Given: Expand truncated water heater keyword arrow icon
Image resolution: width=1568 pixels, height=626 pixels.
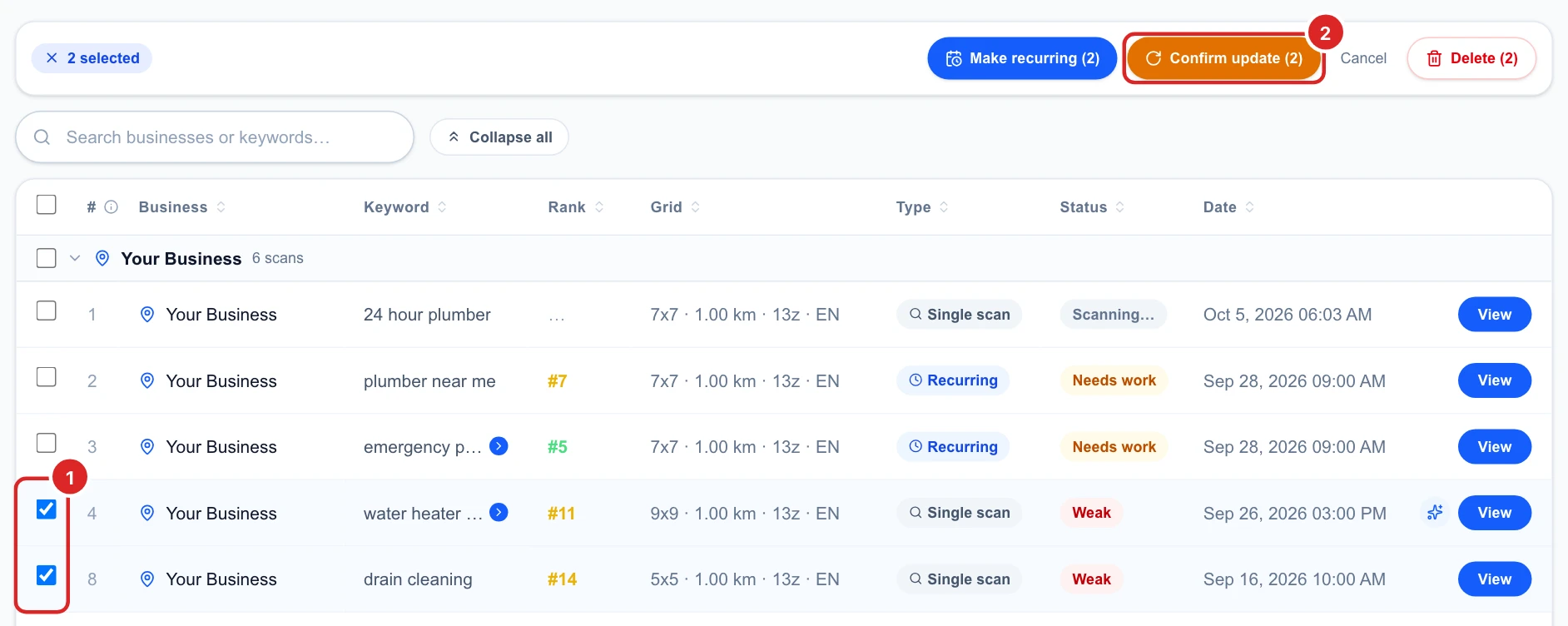Looking at the screenshot, I should [499, 513].
